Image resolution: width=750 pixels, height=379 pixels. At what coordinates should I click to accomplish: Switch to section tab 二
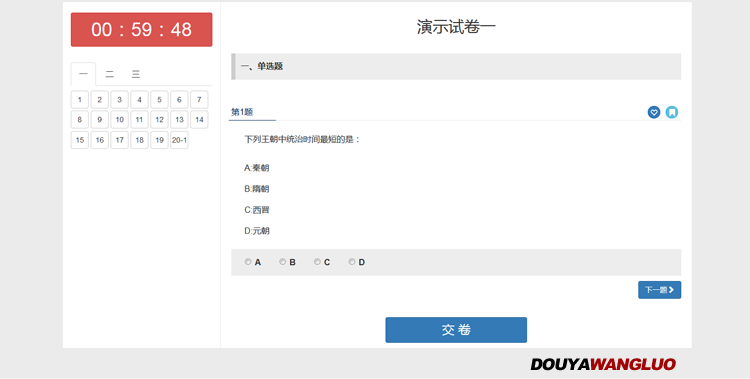tap(110, 74)
